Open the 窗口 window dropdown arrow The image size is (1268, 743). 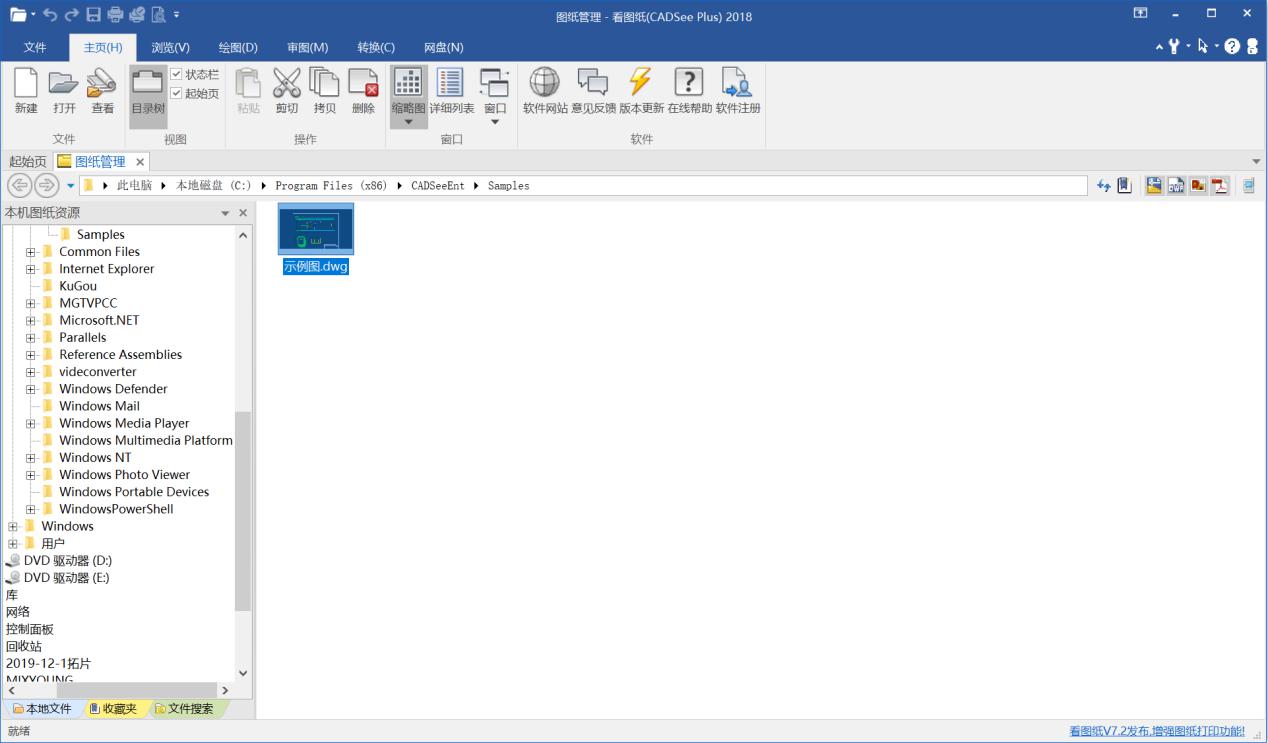[x=495, y=122]
